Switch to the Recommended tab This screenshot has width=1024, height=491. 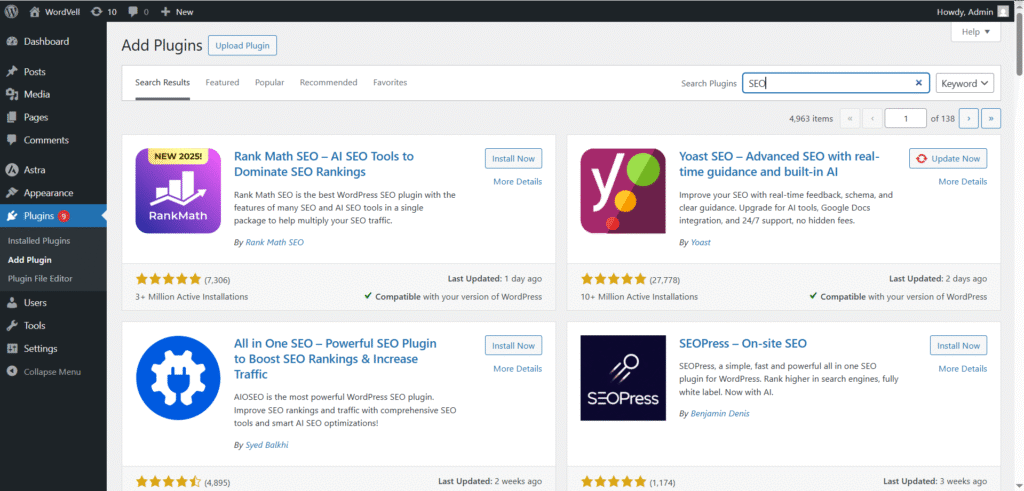click(x=328, y=82)
